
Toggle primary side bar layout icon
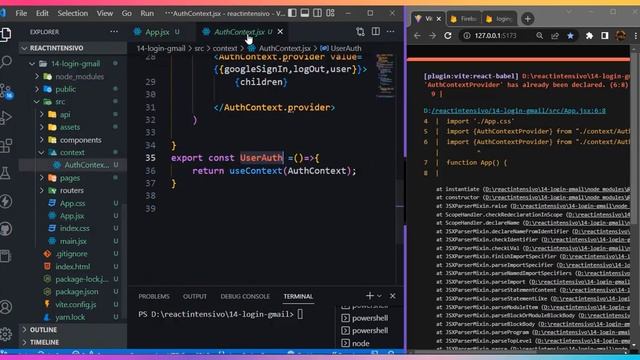click(292, 13)
